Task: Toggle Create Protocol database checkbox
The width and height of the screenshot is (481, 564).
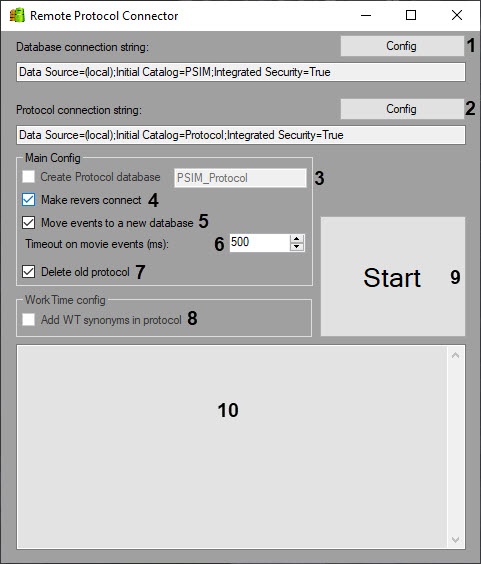Action: (x=28, y=177)
